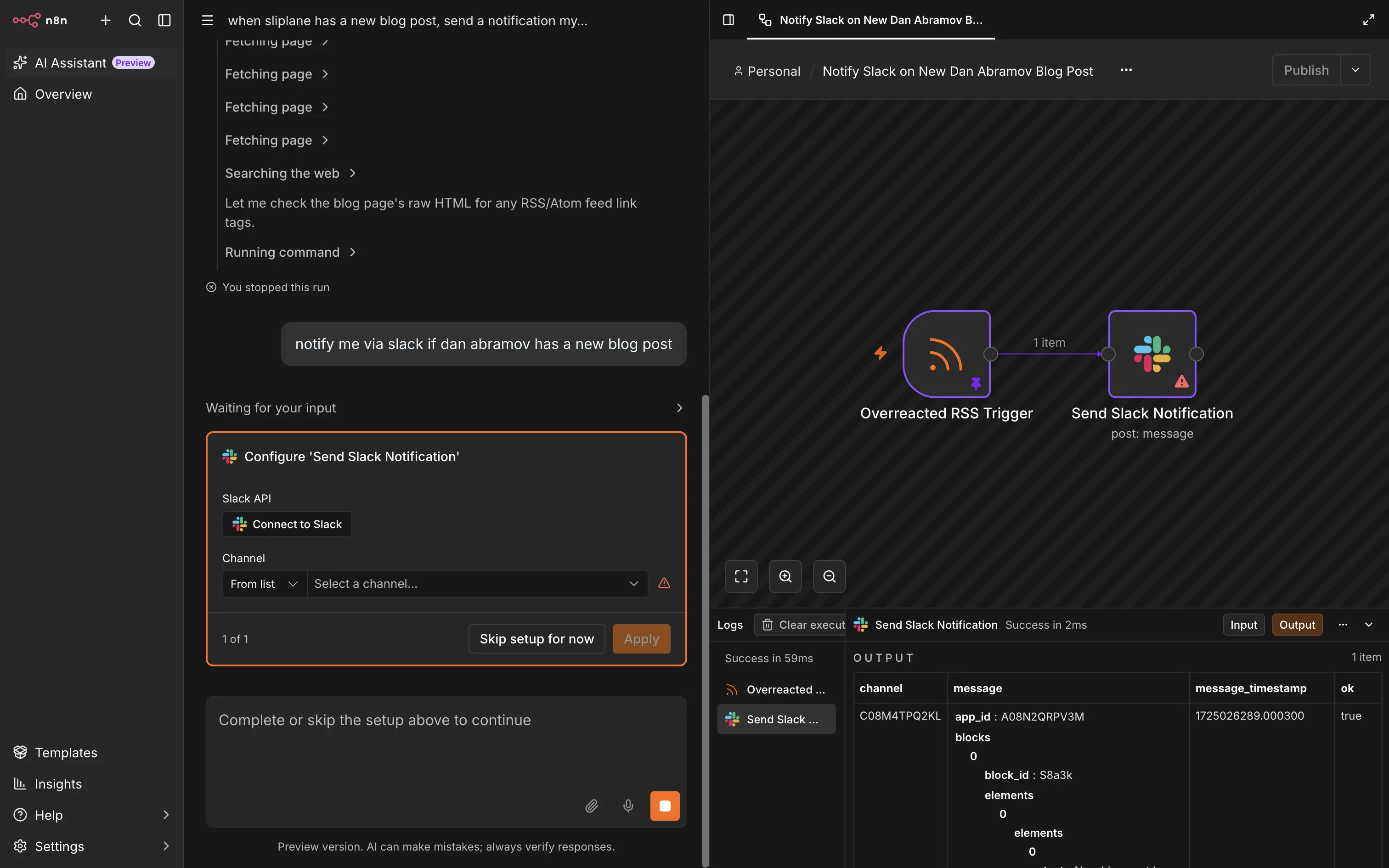Switch logs view to Input
Image resolution: width=1389 pixels, height=868 pixels.
tap(1243, 625)
